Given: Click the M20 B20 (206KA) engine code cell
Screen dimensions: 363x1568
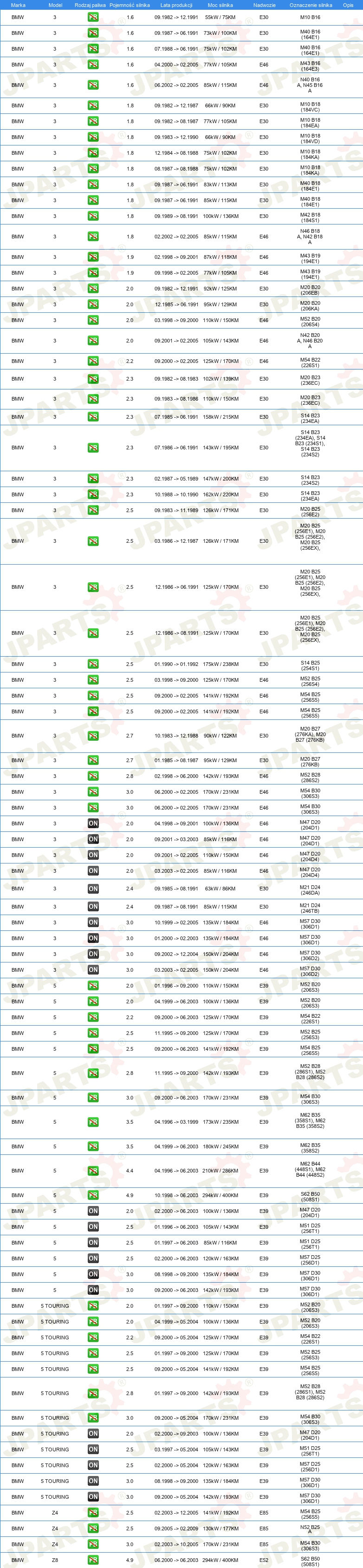Looking at the screenshot, I should click(x=310, y=306).
